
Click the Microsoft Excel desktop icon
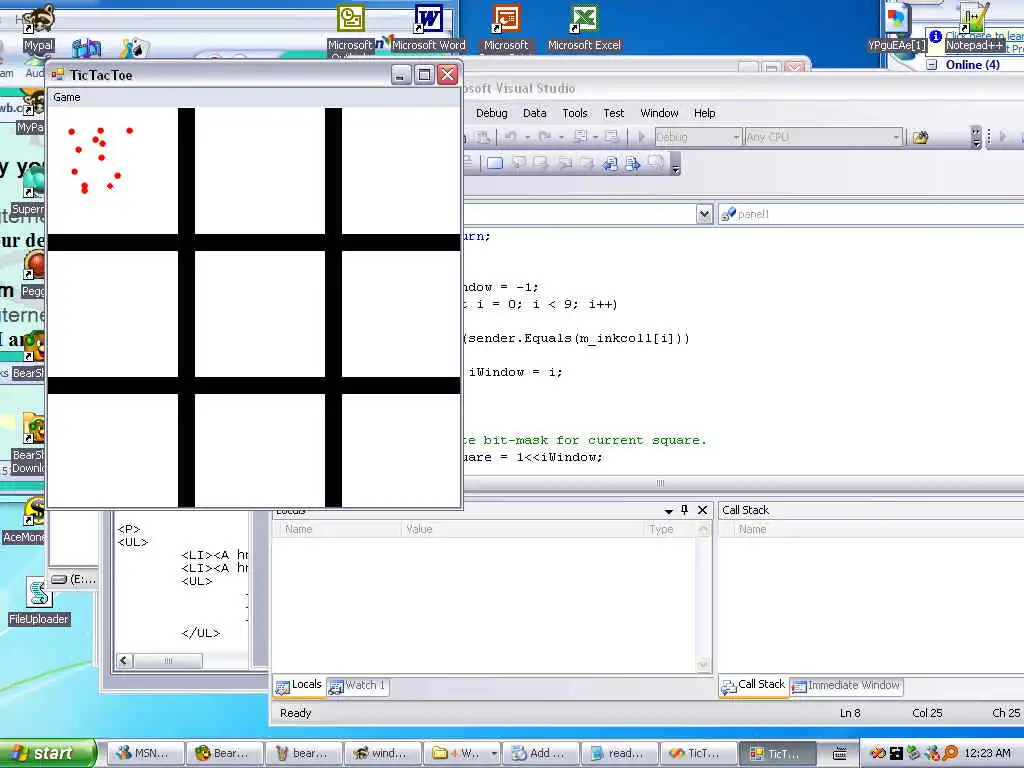click(x=584, y=27)
